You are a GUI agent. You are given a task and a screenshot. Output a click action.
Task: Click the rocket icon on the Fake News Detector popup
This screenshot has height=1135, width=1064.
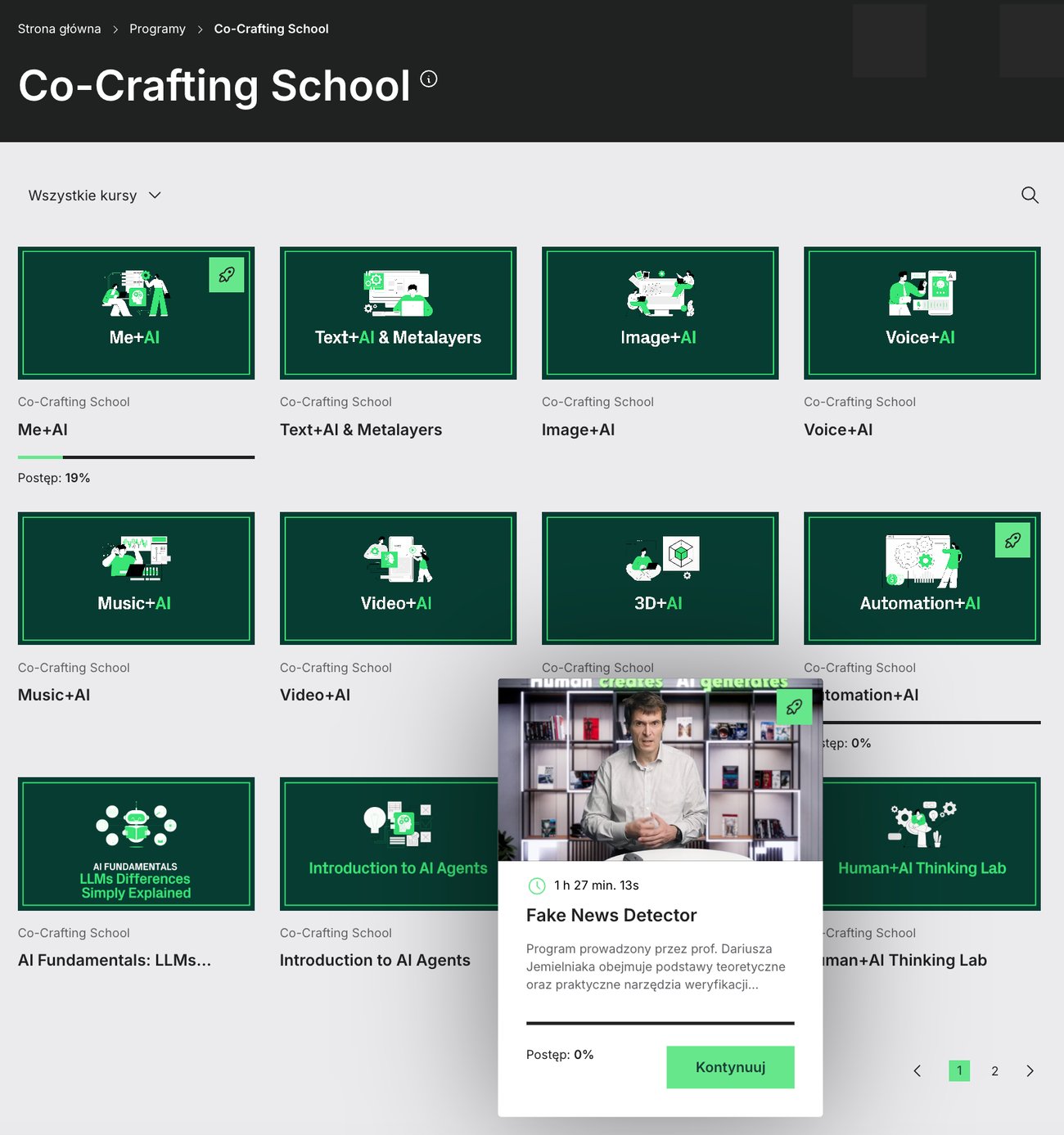794,707
